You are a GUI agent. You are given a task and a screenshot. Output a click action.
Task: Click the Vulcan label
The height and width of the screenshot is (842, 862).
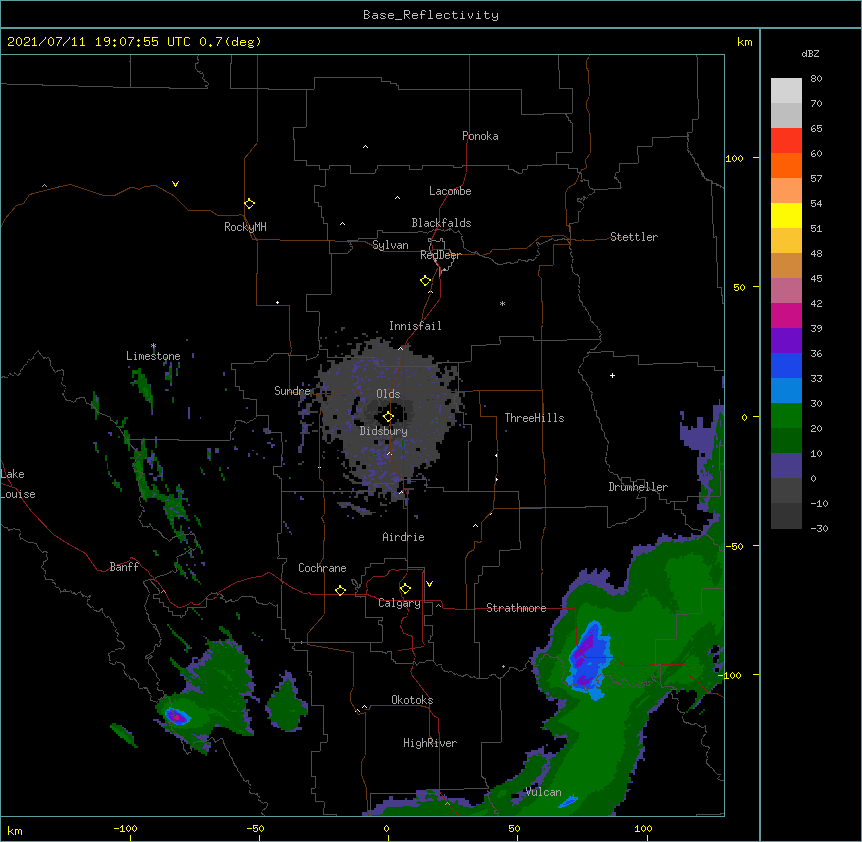[x=543, y=791]
